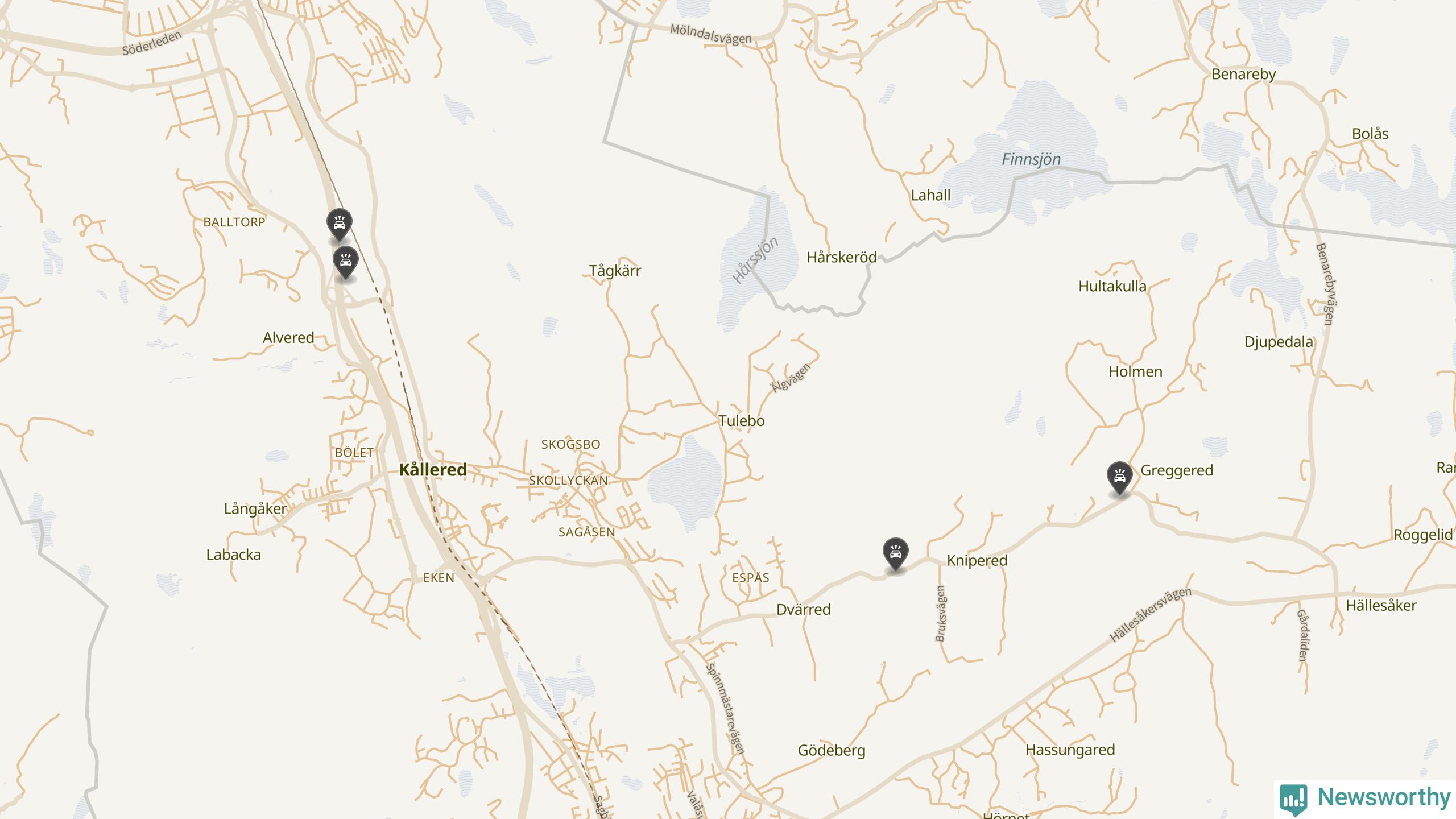Click the northernmost car marker near Balltorp
This screenshot has height=819, width=1456.
pyautogui.click(x=340, y=224)
